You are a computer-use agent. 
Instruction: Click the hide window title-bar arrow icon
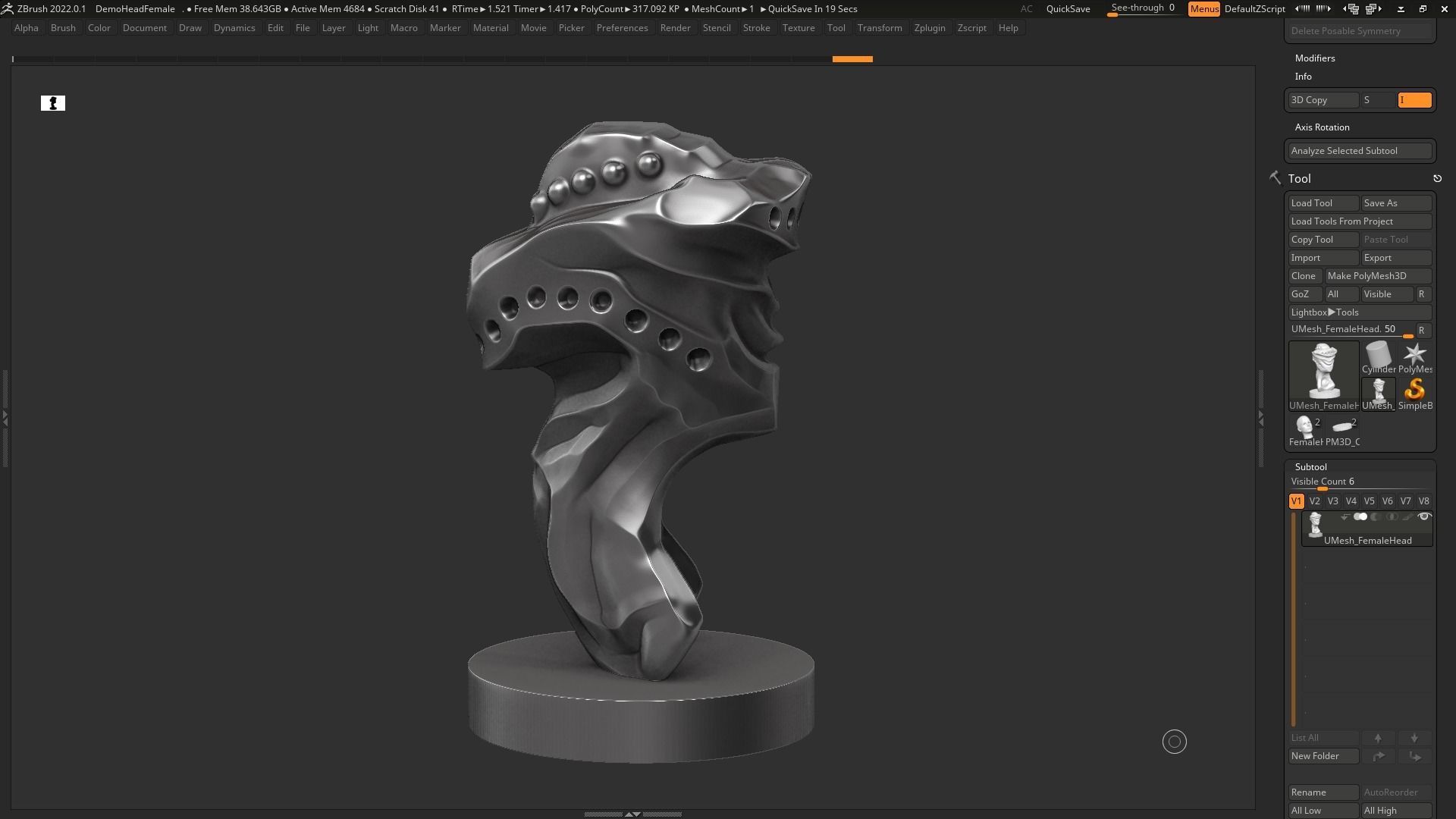(x=1401, y=9)
